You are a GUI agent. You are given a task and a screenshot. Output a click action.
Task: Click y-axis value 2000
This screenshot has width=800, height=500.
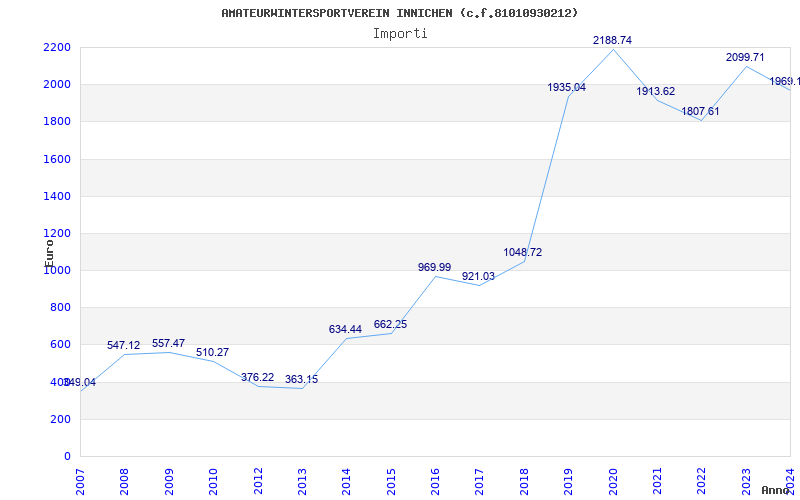[58, 85]
